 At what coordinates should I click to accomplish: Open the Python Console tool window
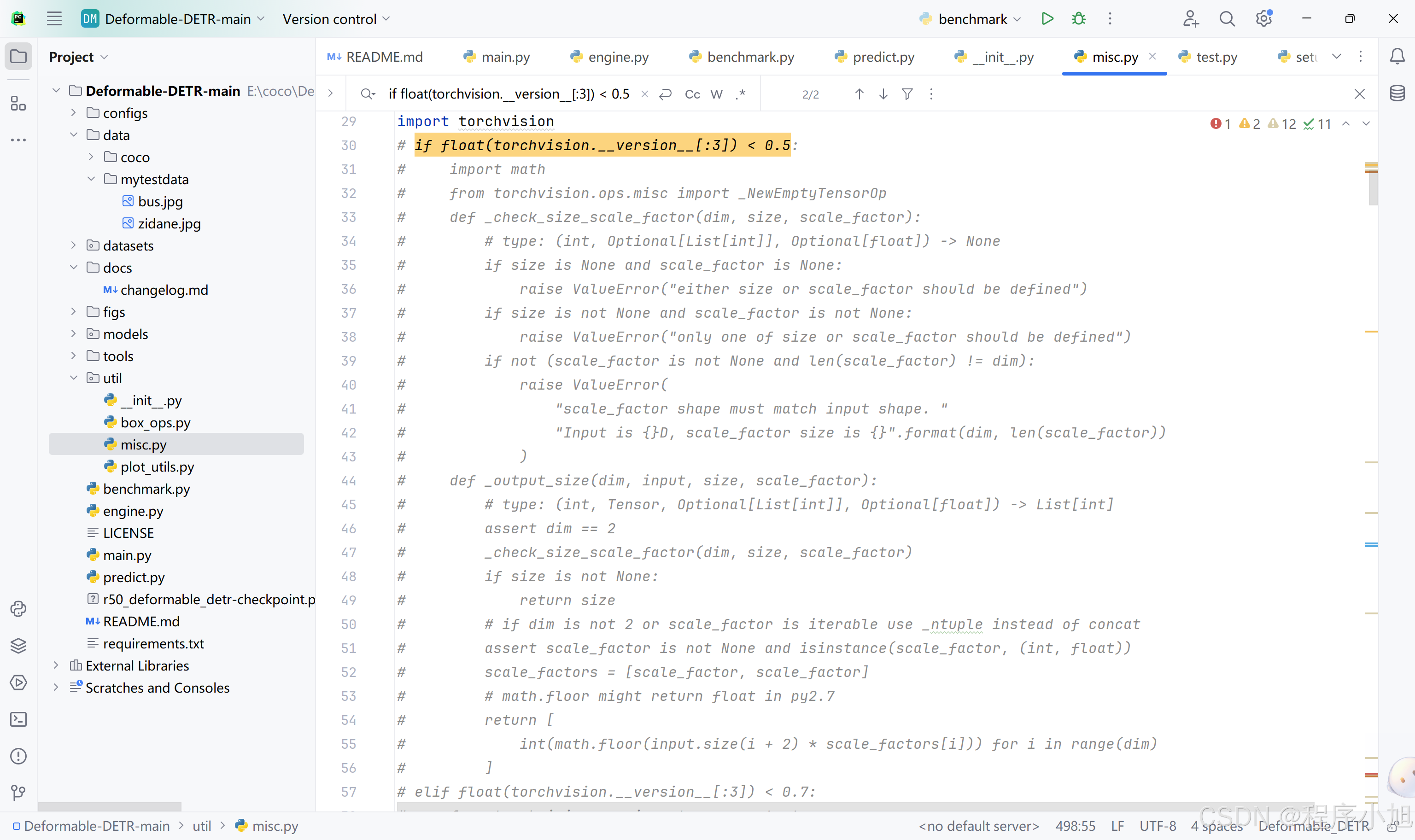(18, 609)
